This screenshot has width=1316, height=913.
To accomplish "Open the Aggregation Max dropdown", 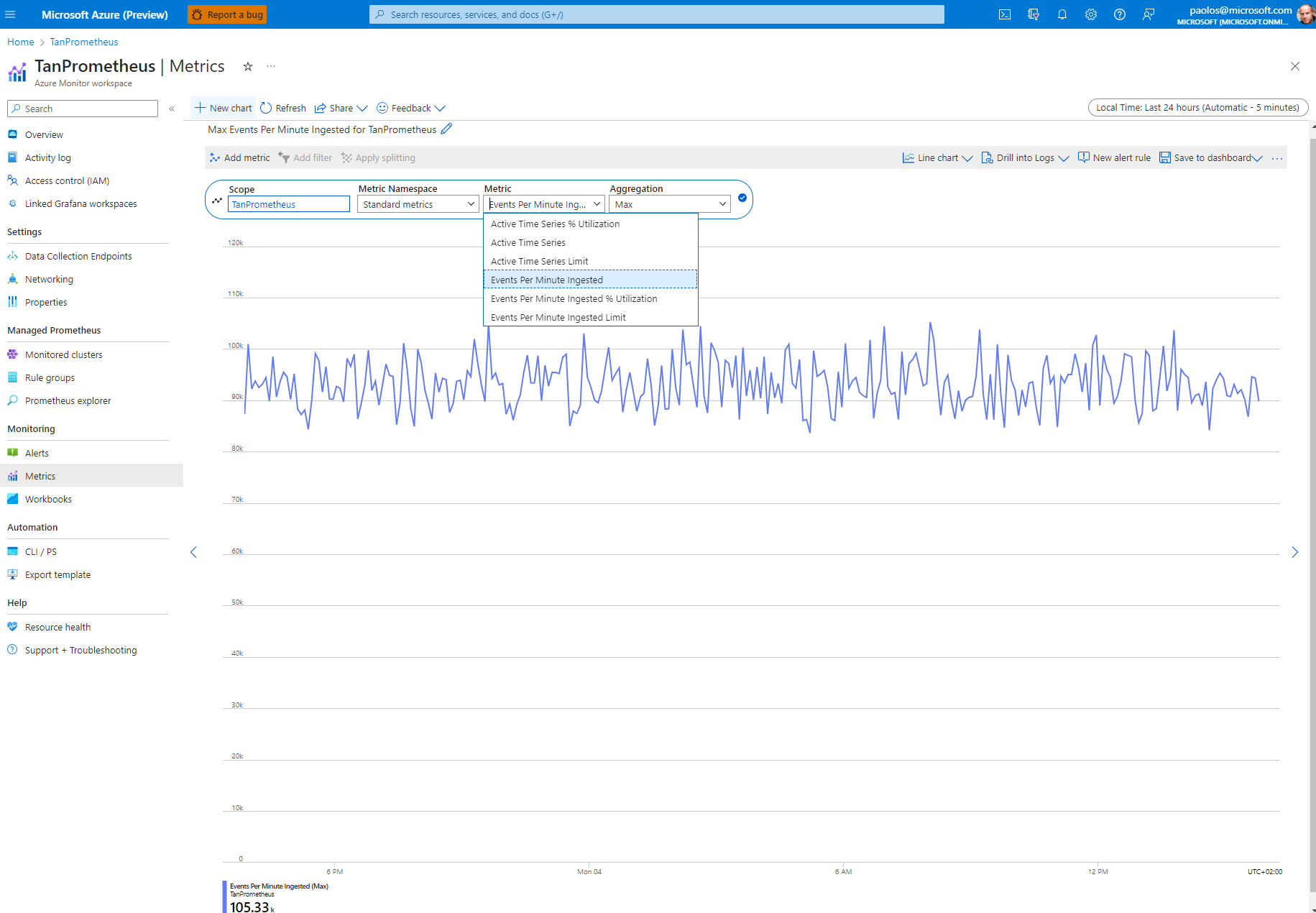I will (670, 204).
